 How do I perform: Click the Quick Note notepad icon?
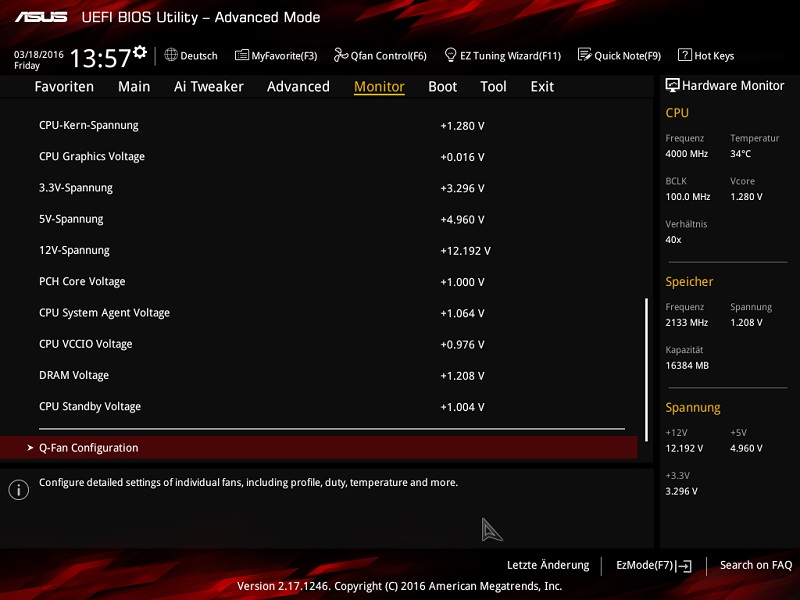tap(584, 55)
